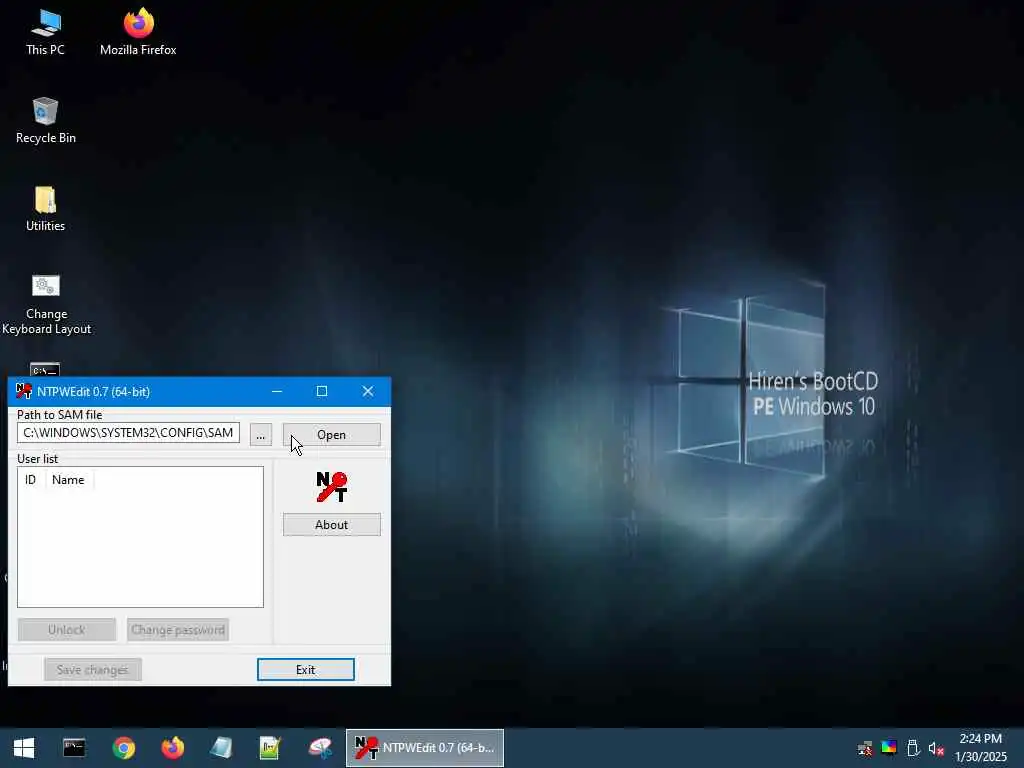Select the Recycle Bin icon
The image size is (1024, 768).
(45, 120)
